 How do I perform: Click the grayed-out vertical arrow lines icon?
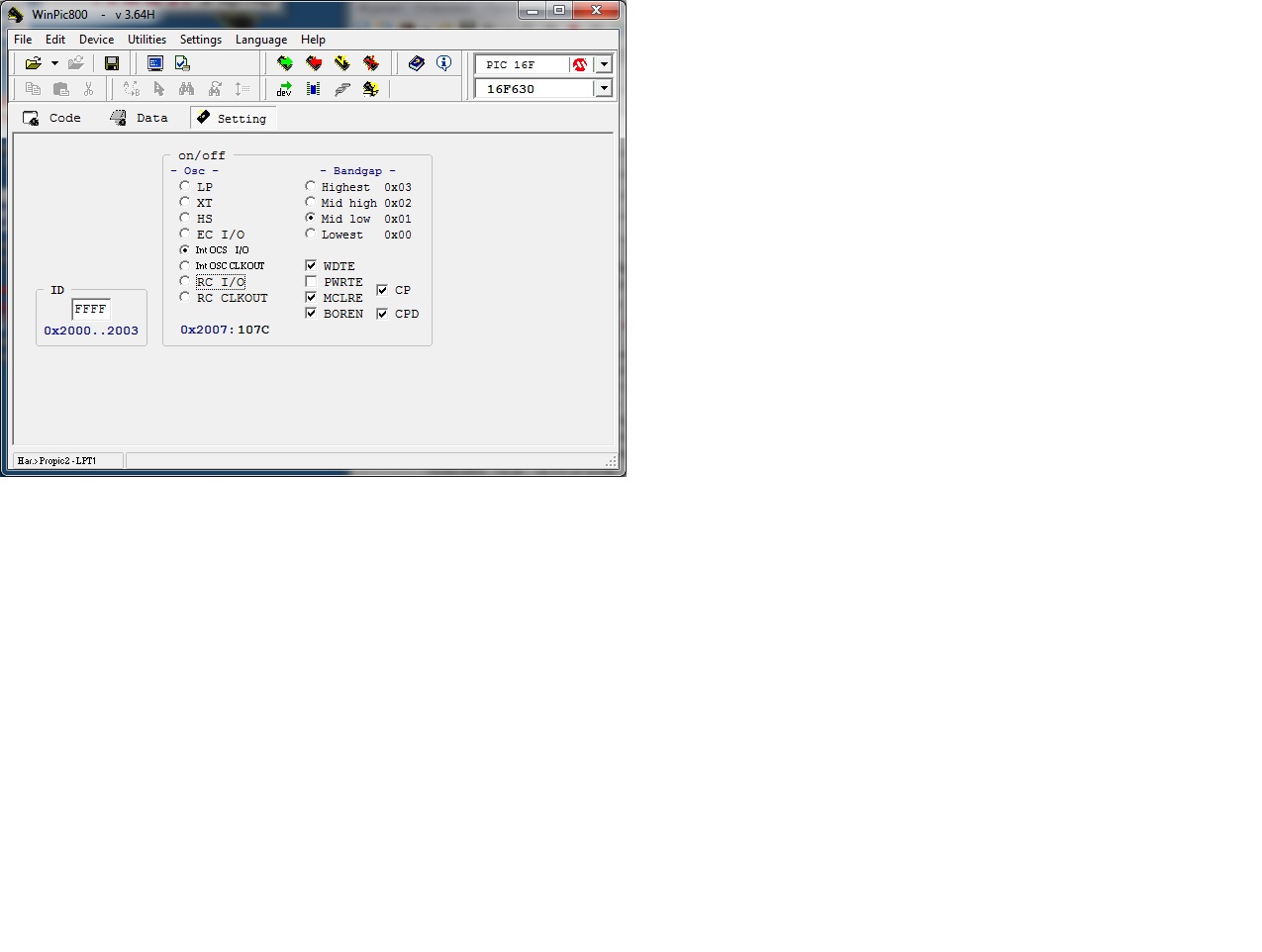pyautogui.click(x=243, y=89)
